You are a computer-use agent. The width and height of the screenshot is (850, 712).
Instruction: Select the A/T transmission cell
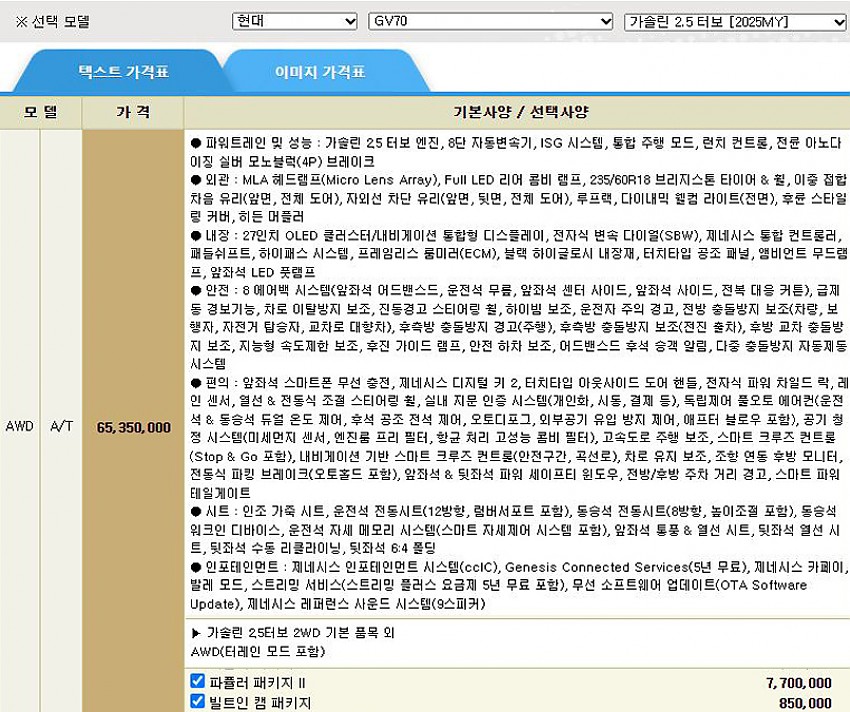[x=61, y=427]
